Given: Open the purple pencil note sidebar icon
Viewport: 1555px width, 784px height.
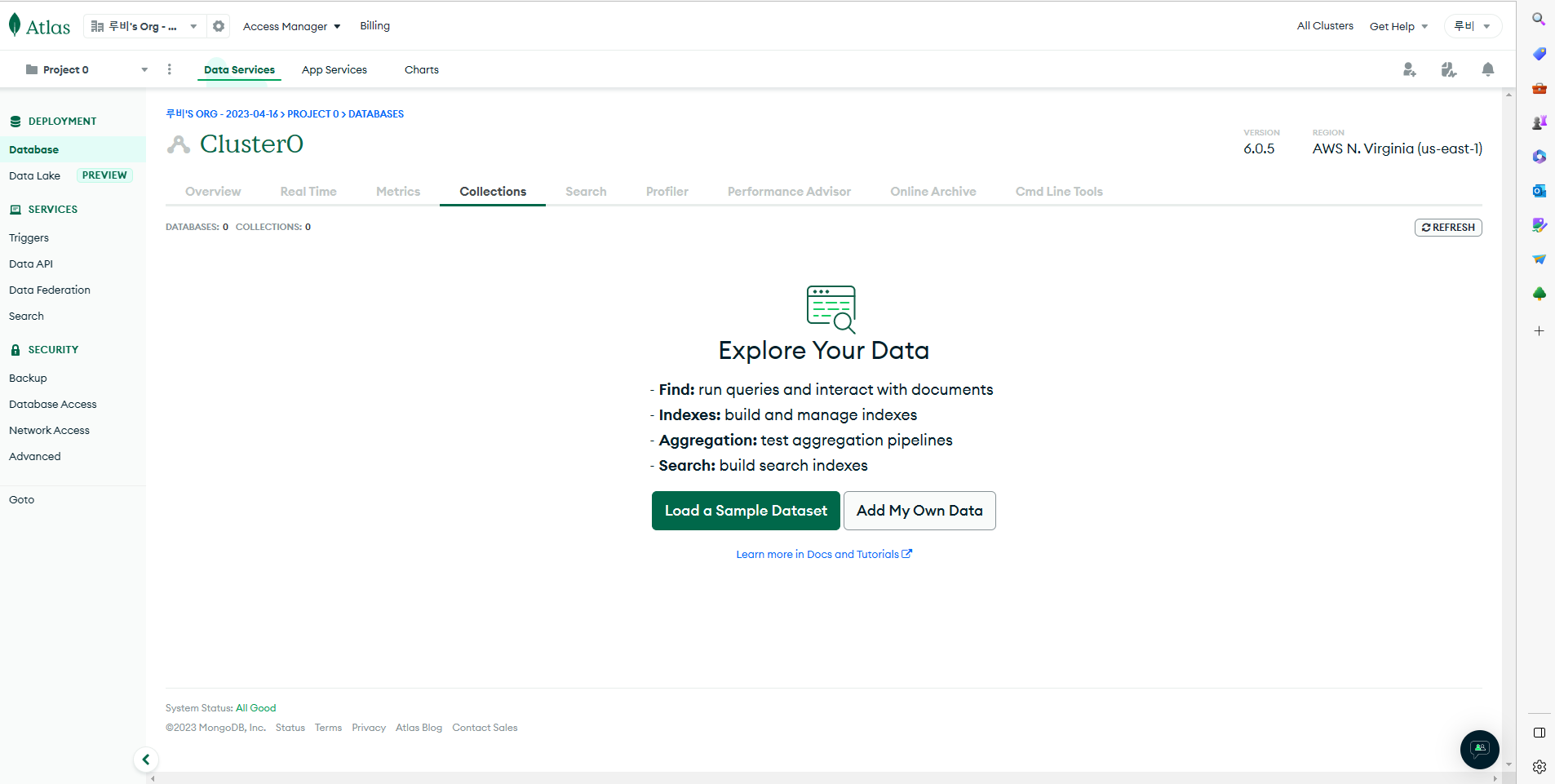Looking at the screenshot, I should click(x=1539, y=225).
